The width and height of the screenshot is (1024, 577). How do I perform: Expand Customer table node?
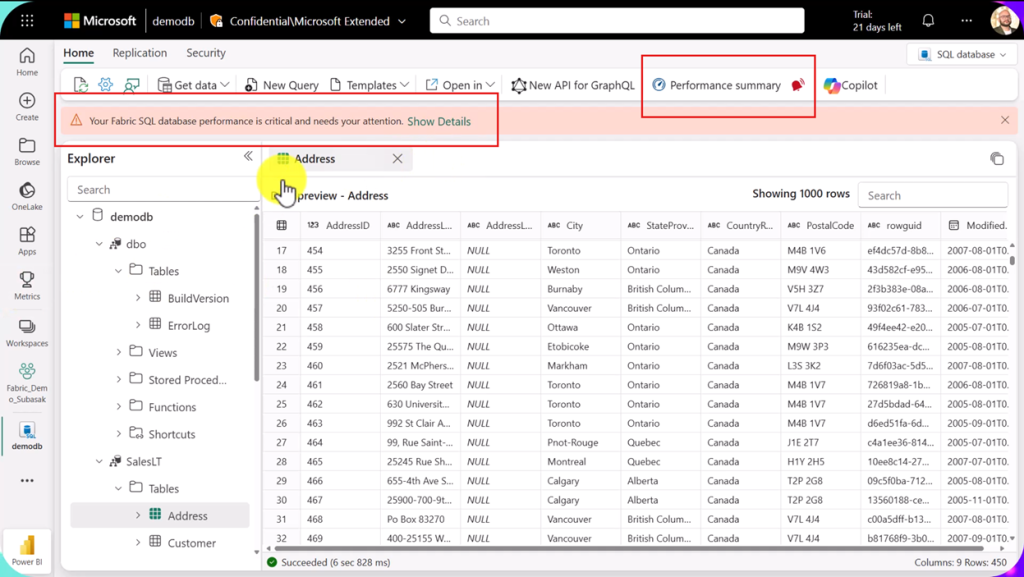pos(138,542)
